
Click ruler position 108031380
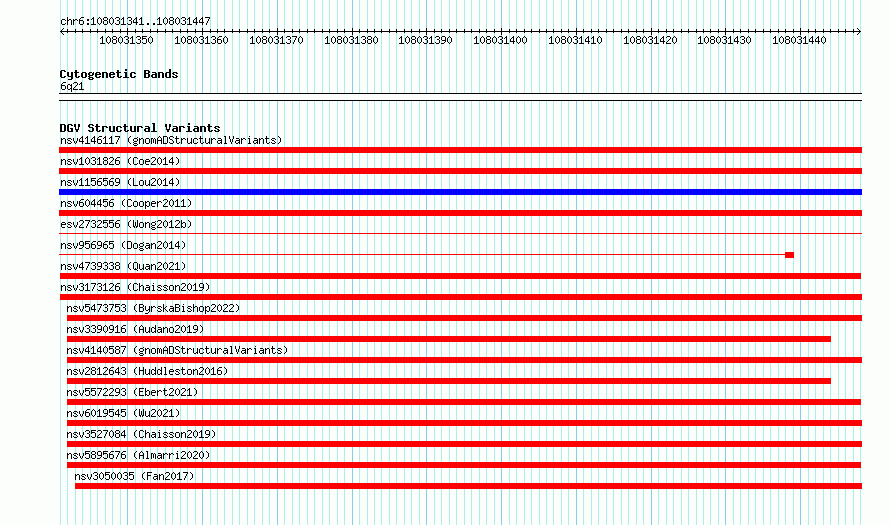pos(351,40)
